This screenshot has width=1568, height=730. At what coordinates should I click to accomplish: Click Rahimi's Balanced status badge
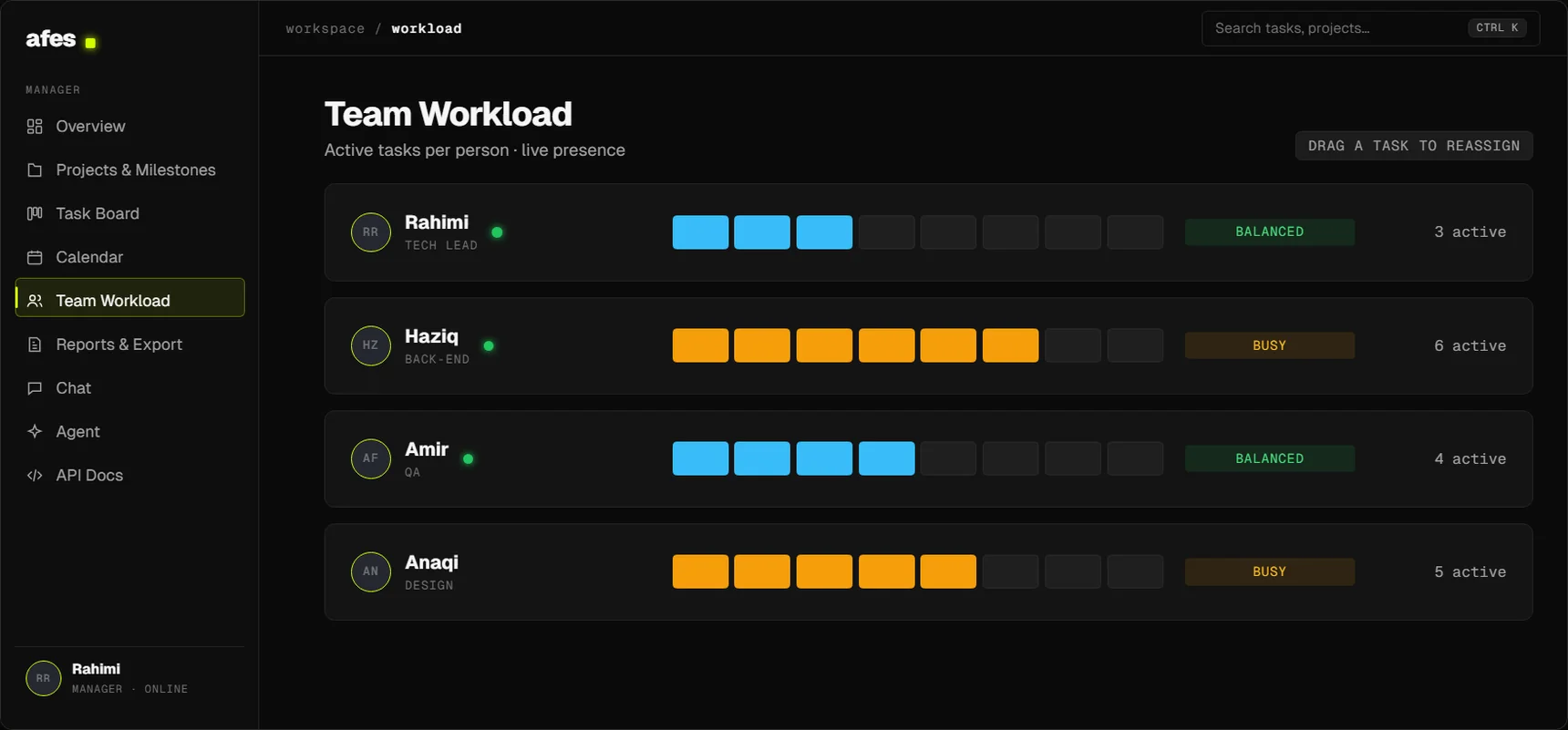pyautogui.click(x=1269, y=232)
